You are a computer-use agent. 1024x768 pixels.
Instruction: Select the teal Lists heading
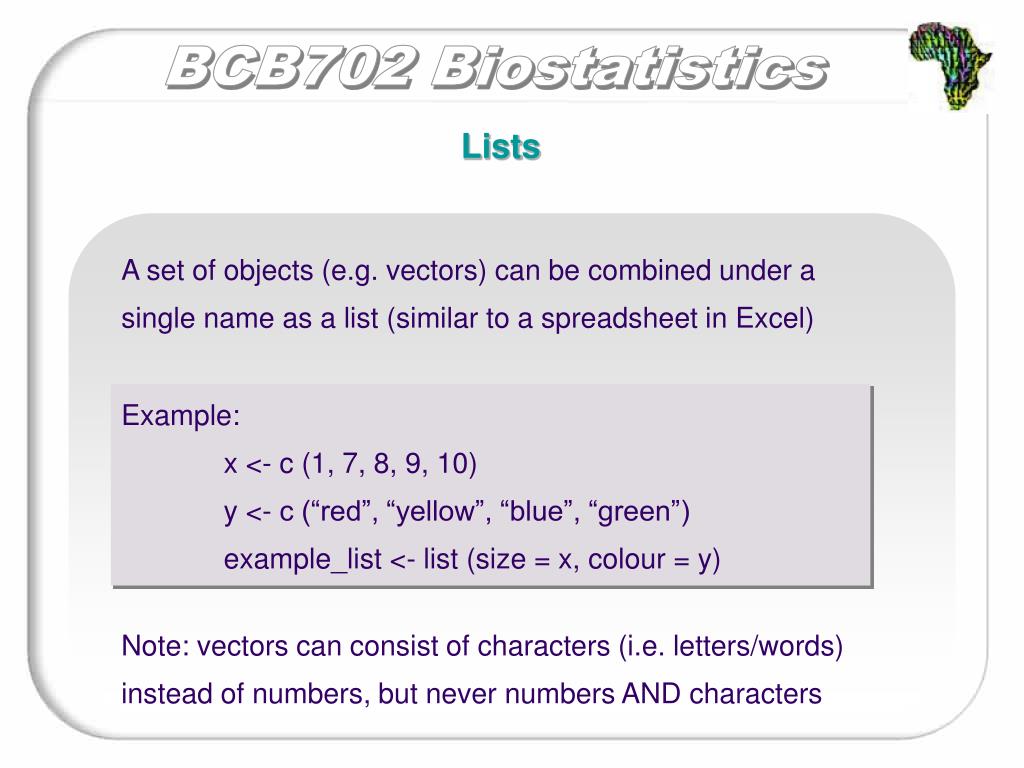pyautogui.click(x=501, y=146)
